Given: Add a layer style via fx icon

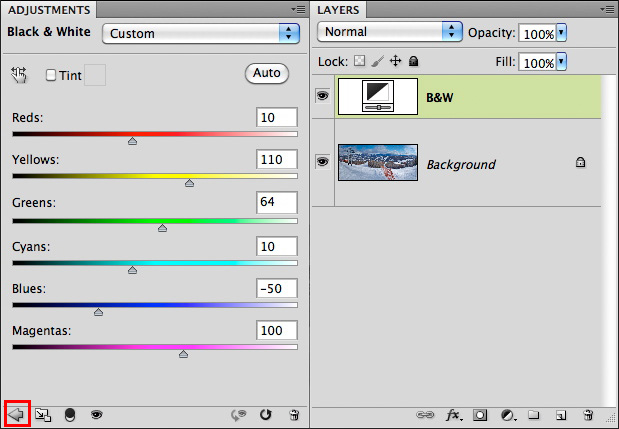Looking at the screenshot, I should (x=453, y=414).
